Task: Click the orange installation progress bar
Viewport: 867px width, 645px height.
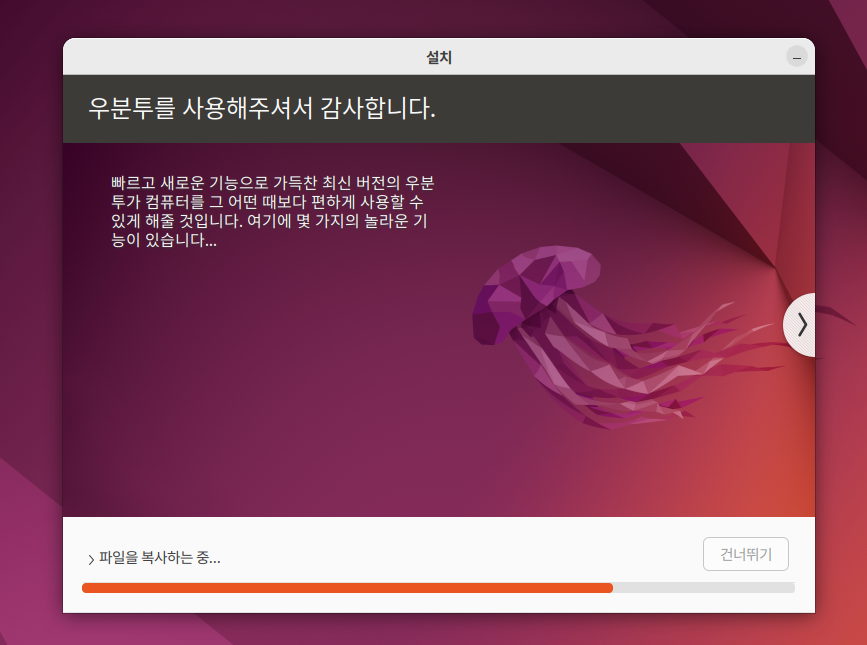Action: [x=438, y=588]
